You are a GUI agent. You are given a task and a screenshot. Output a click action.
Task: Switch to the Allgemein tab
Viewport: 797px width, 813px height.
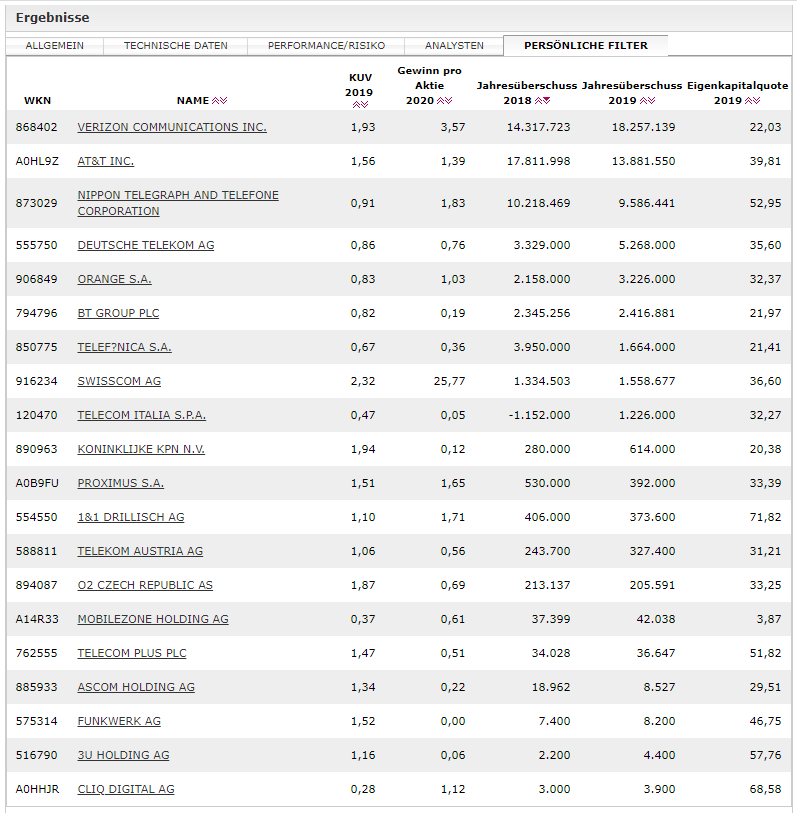point(54,46)
